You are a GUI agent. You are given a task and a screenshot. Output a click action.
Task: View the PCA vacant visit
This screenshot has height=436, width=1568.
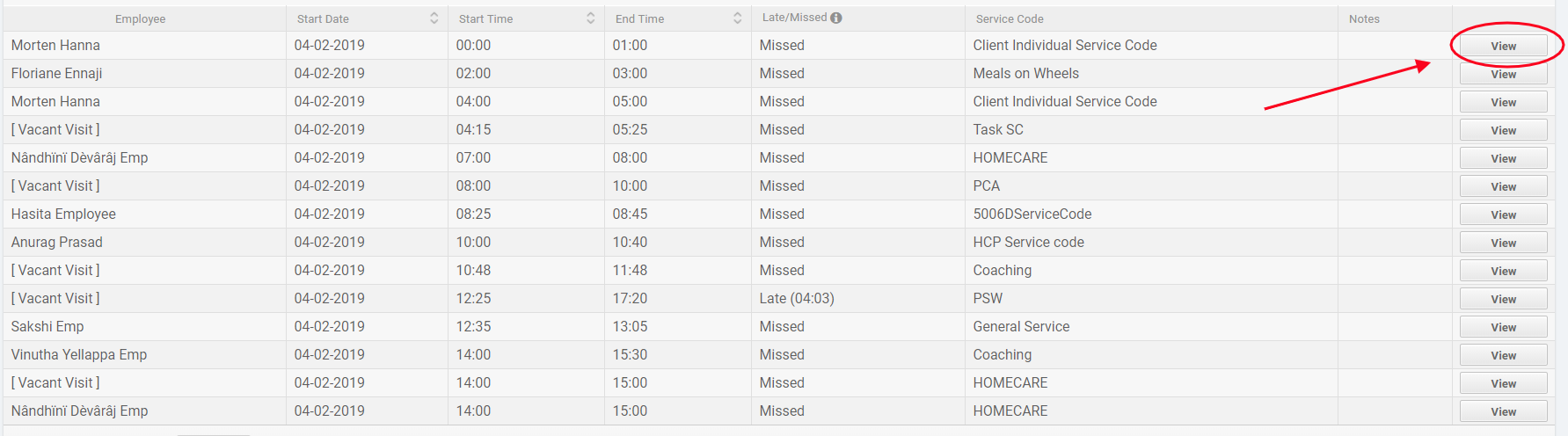pyautogui.click(x=1503, y=187)
